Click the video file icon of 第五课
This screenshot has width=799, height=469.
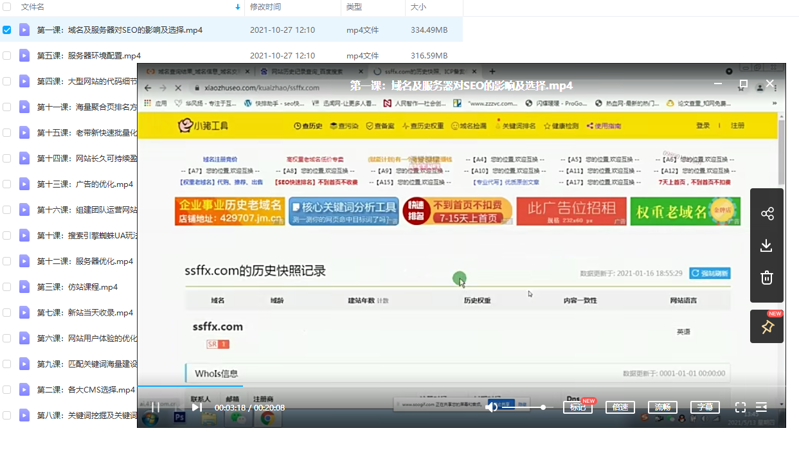point(24,55)
